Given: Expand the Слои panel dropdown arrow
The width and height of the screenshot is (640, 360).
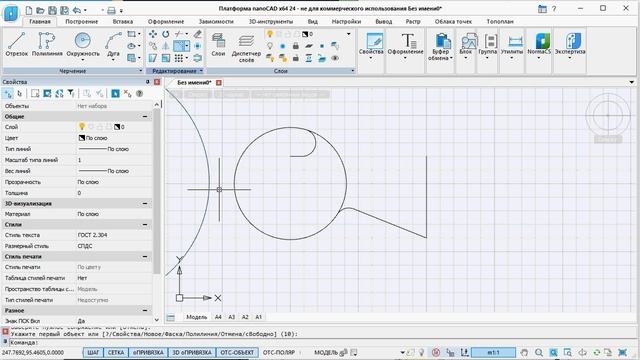Looking at the screenshot, I should point(353,71).
